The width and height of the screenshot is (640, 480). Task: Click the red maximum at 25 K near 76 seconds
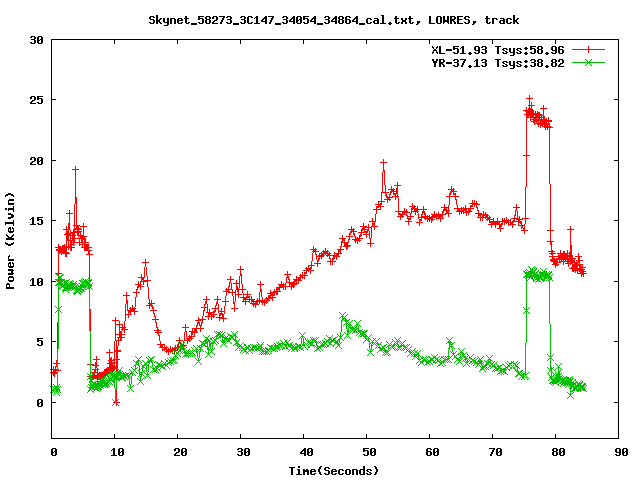[529, 98]
